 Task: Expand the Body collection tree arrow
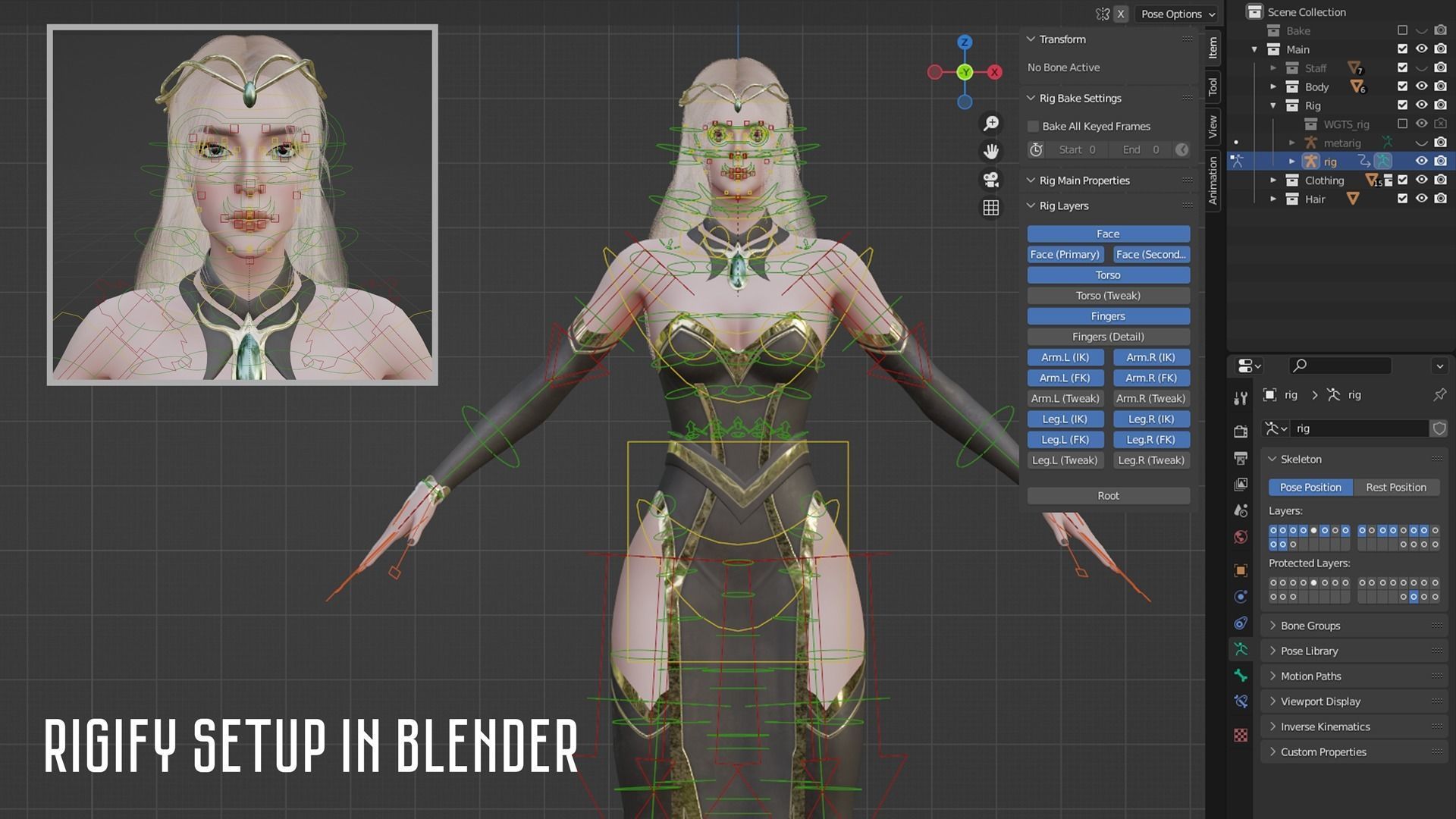pos(1273,86)
